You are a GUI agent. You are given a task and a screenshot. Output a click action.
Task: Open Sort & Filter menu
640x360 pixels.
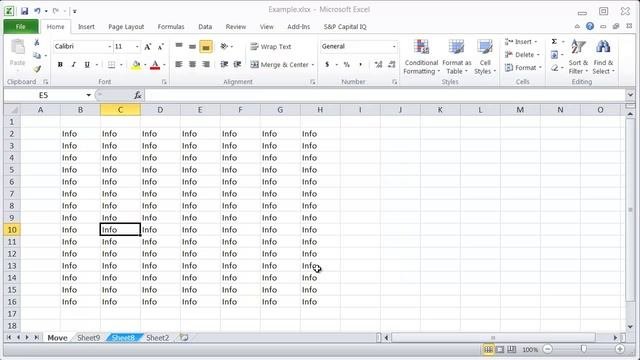pos(578,57)
